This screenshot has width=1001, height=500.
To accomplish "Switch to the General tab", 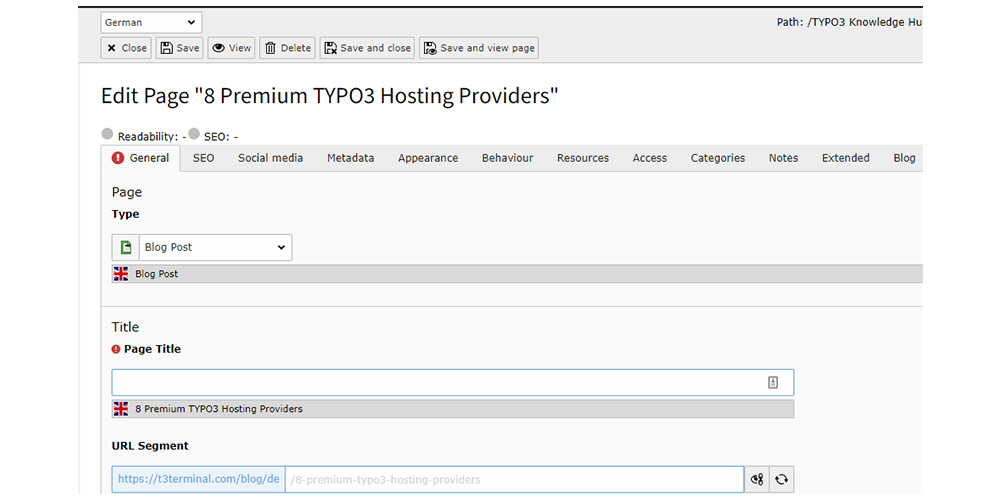I will pyautogui.click(x=140, y=158).
